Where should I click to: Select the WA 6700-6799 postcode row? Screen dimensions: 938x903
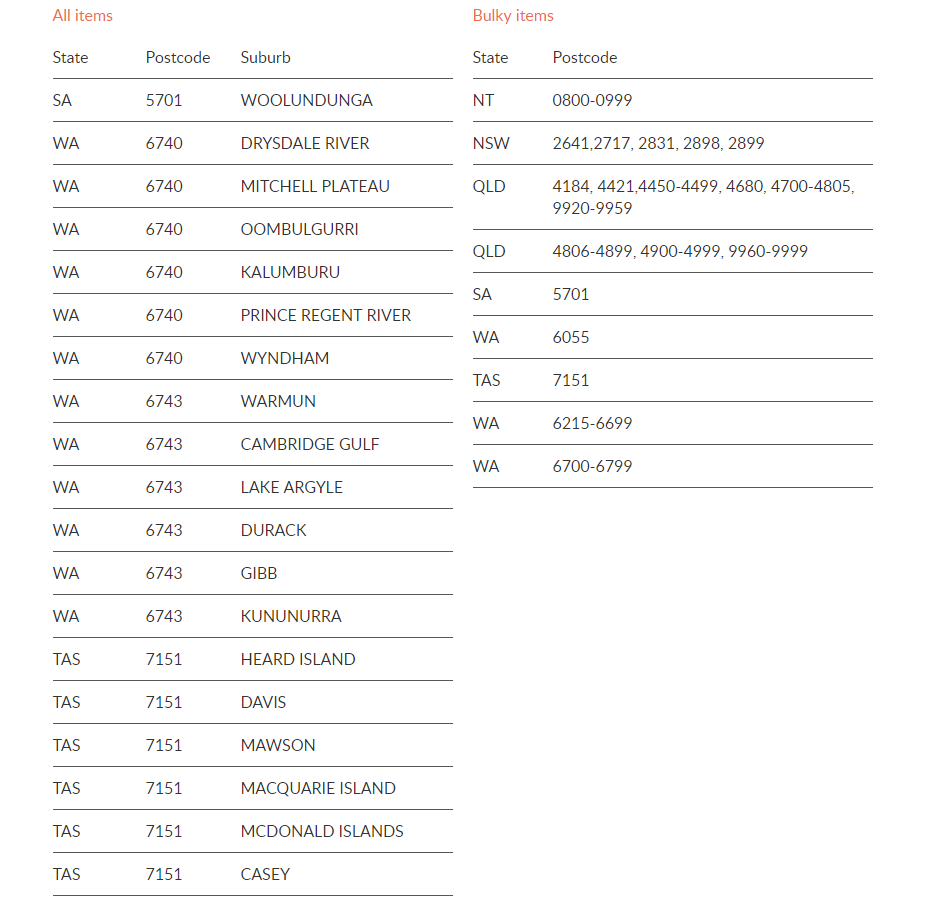click(x=672, y=467)
